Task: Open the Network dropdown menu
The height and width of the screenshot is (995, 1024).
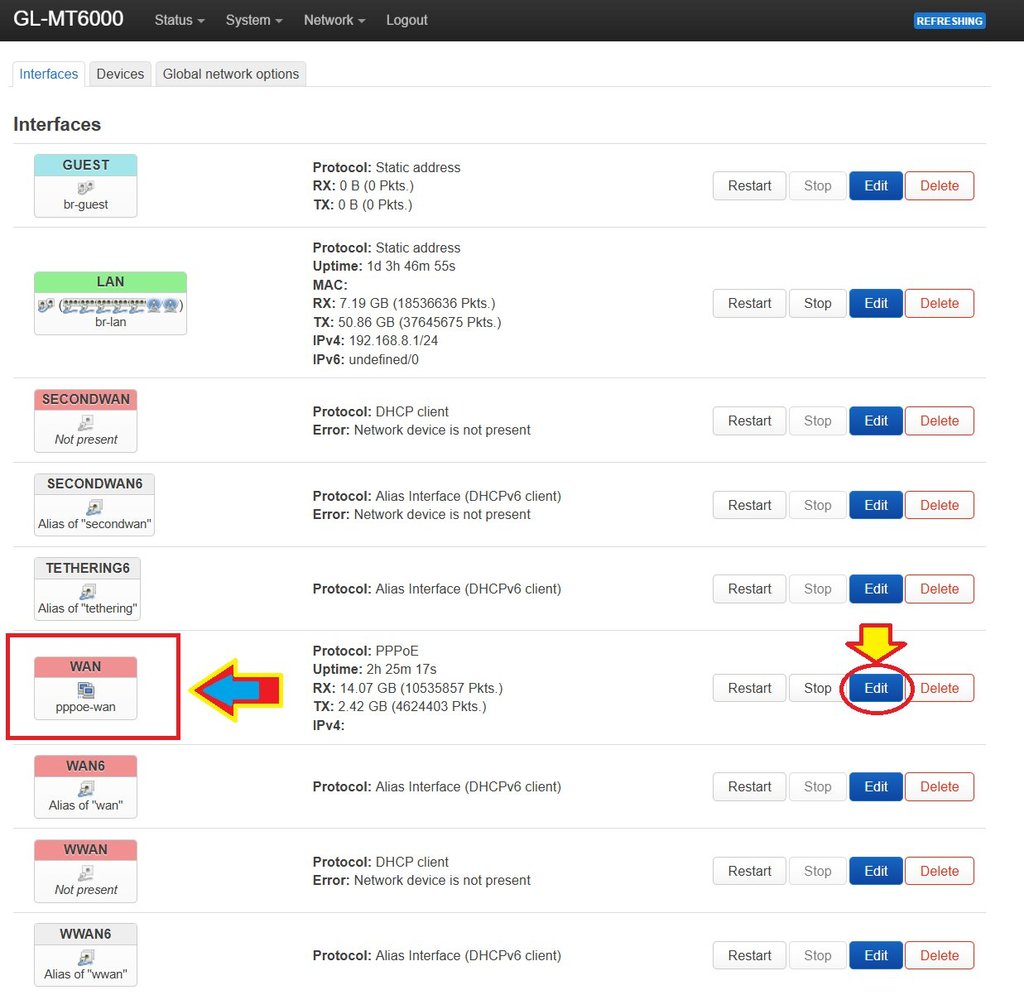Action: (334, 20)
